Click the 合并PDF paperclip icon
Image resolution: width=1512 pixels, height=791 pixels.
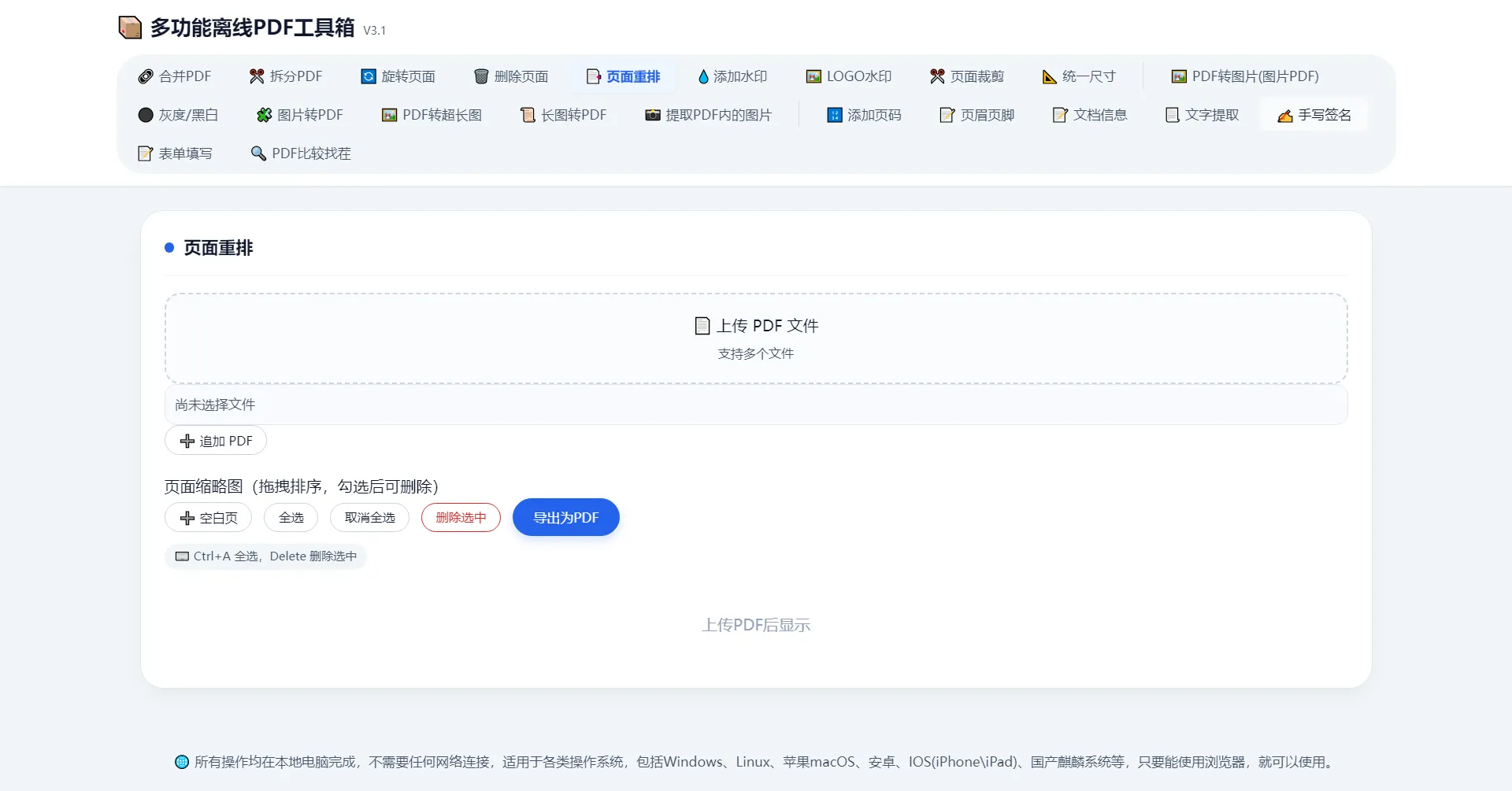pyautogui.click(x=146, y=76)
